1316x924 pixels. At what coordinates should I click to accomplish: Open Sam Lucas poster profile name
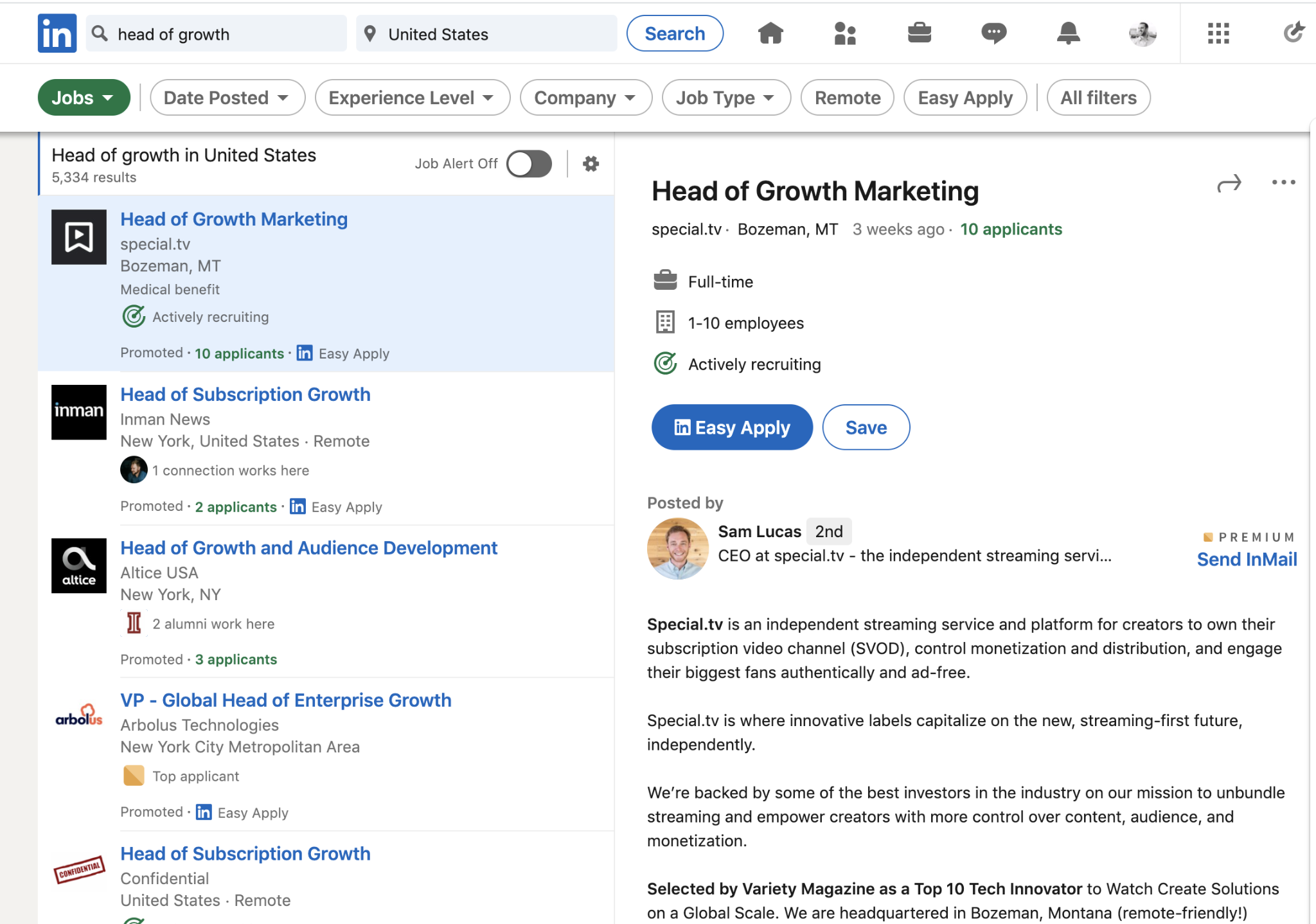click(x=760, y=531)
